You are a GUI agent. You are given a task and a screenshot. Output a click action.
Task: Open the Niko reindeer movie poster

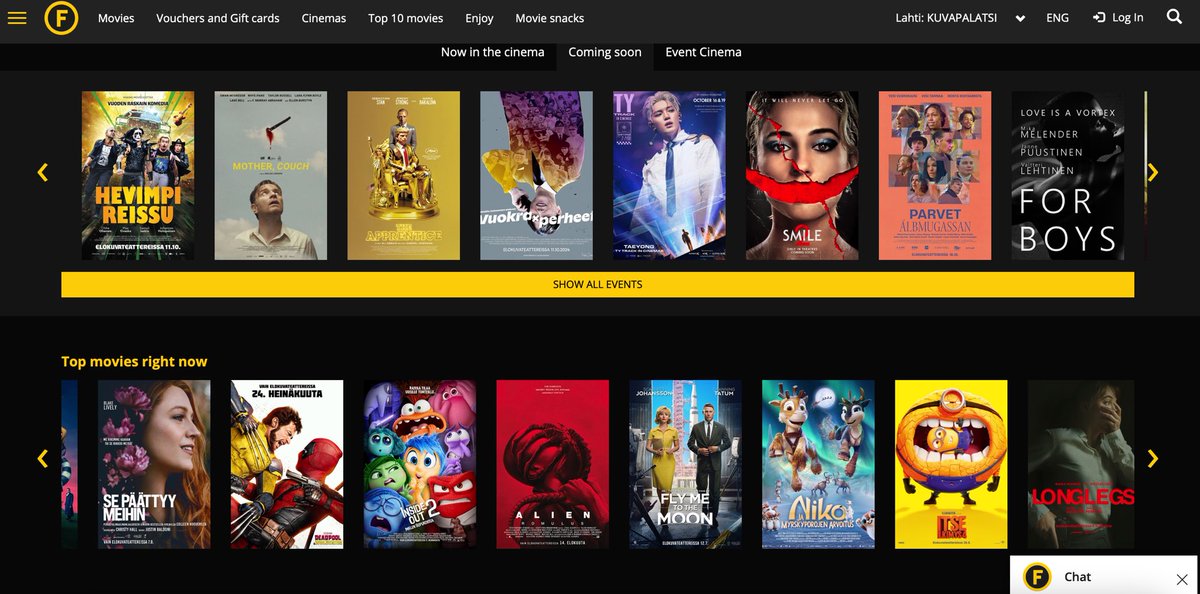pyautogui.click(x=819, y=464)
